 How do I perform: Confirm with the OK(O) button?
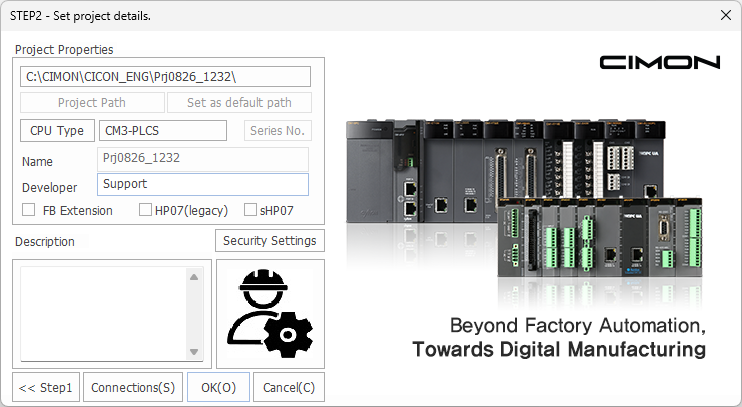click(218, 387)
